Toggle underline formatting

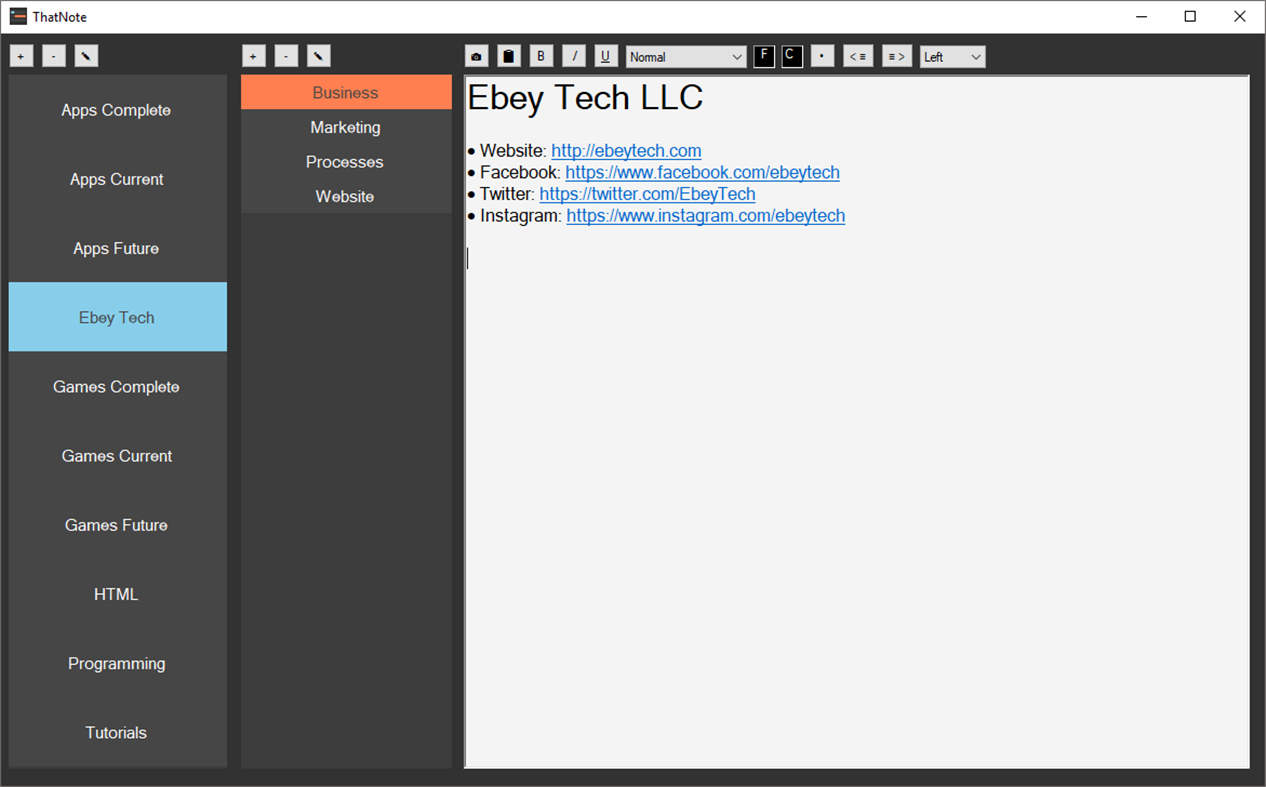[x=605, y=56]
